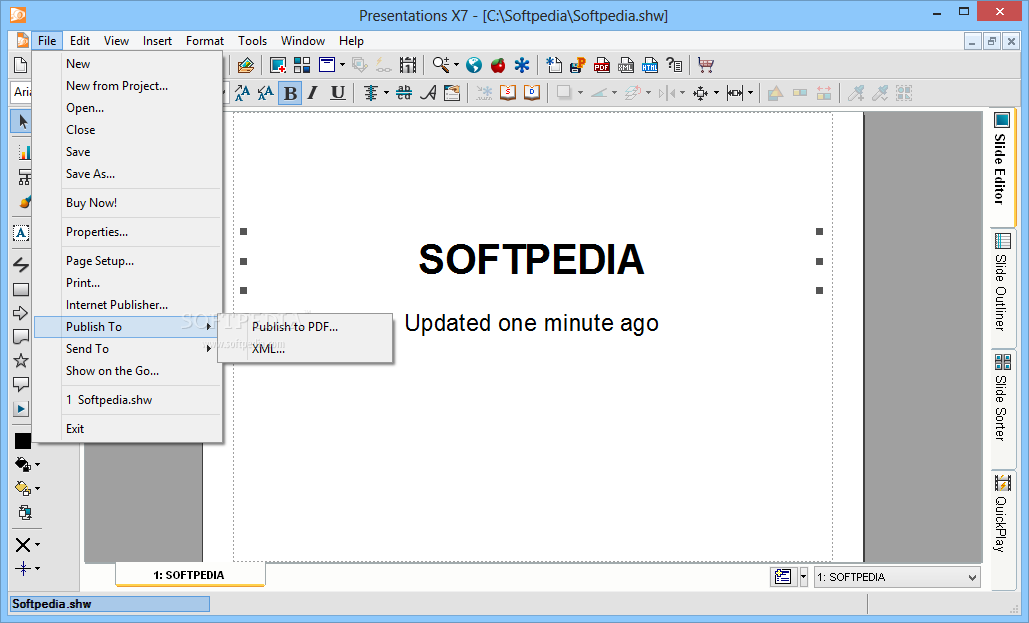Image resolution: width=1029 pixels, height=623 pixels.
Task: Click the globe web icon
Action: [474, 65]
